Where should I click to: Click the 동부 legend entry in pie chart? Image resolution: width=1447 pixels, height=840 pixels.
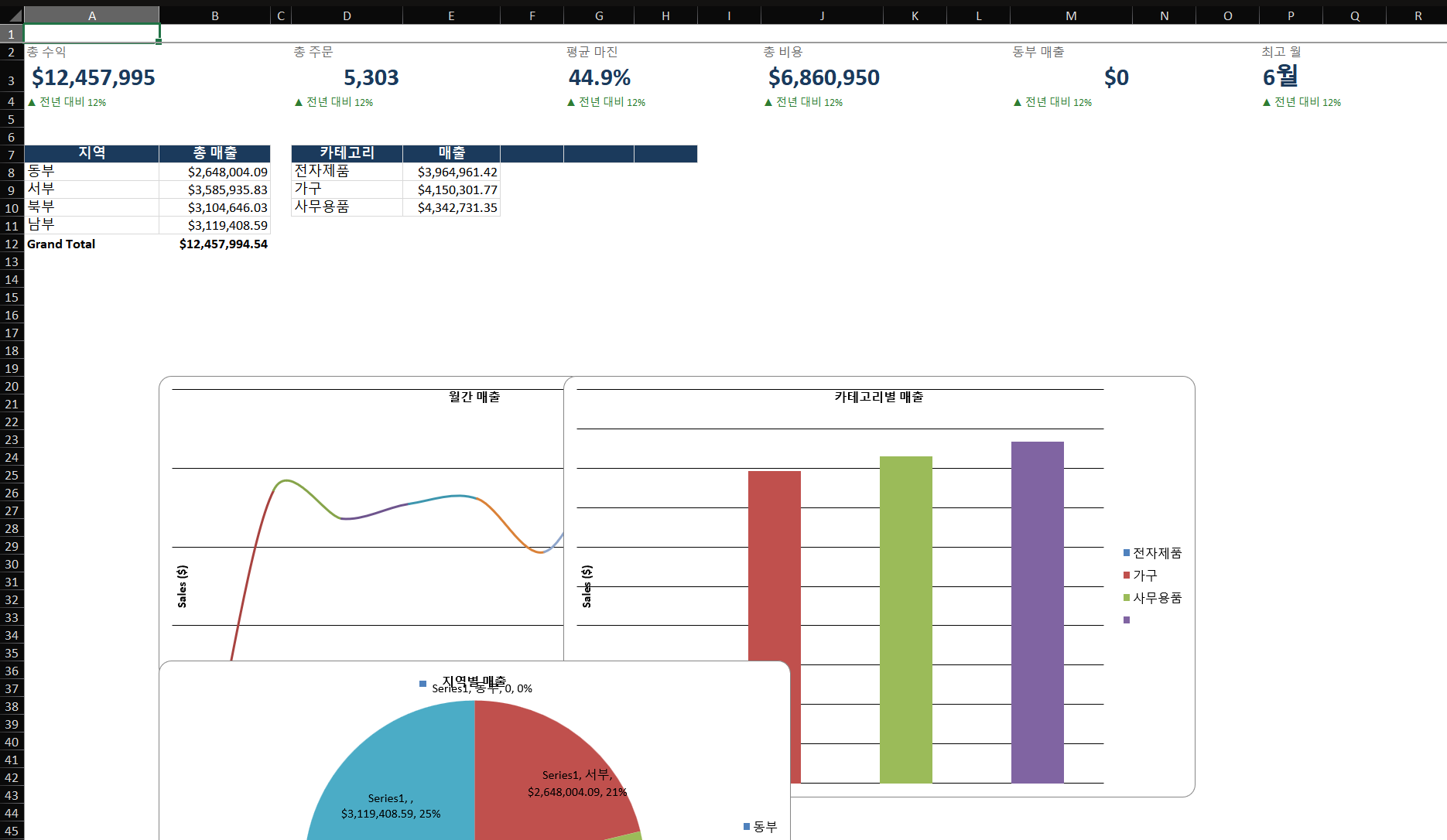760,827
